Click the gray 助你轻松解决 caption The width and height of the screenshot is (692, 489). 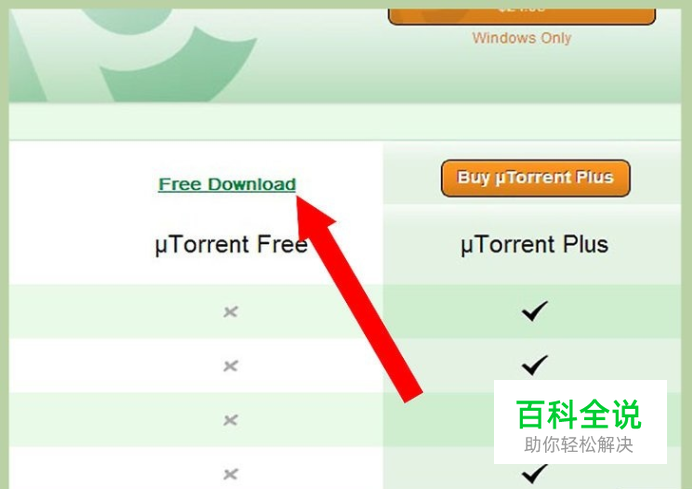tap(579, 445)
